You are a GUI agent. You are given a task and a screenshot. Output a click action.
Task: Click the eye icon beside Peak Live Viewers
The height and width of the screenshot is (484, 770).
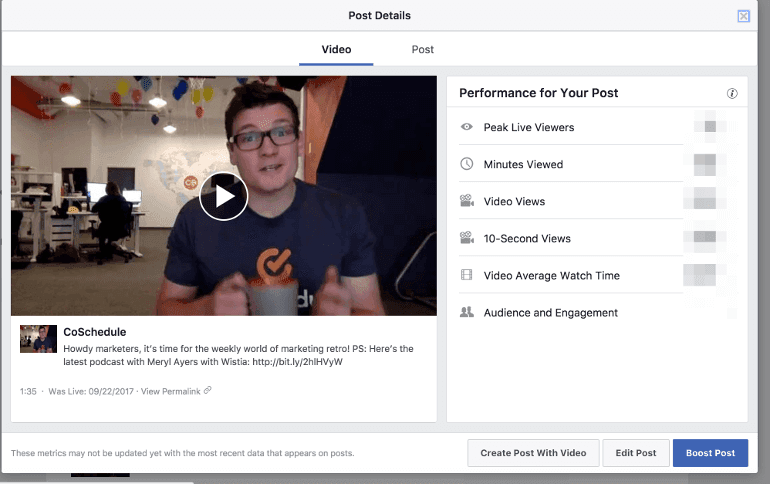point(466,127)
